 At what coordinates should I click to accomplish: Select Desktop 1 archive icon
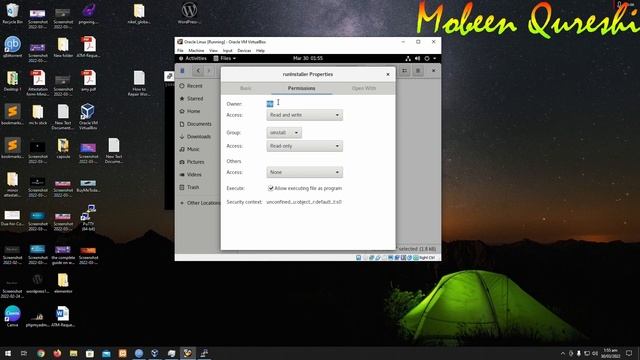pyautogui.click(x=12, y=80)
